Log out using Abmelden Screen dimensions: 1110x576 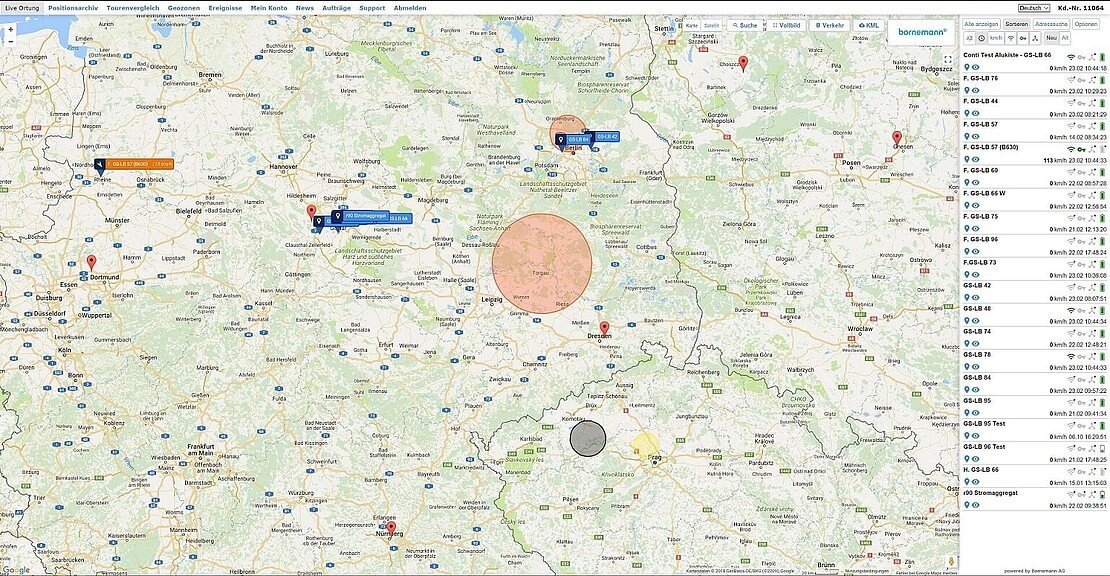pyautogui.click(x=410, y=8)
